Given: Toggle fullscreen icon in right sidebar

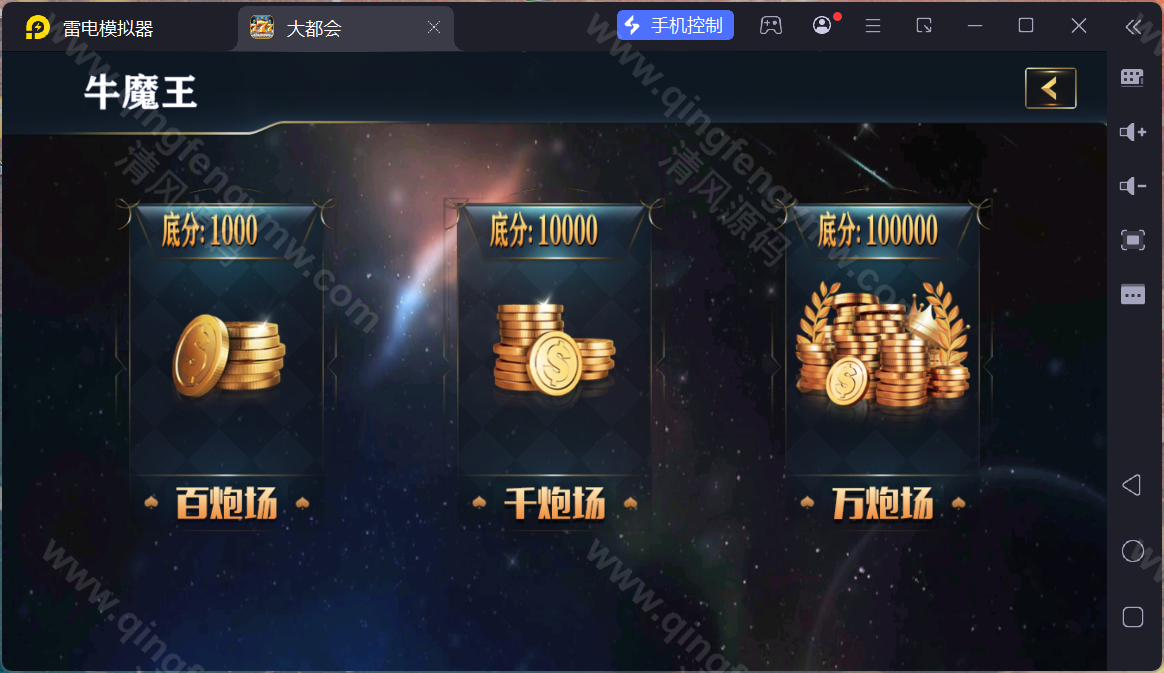Looking at the screenshot, I should point(1132,240).
